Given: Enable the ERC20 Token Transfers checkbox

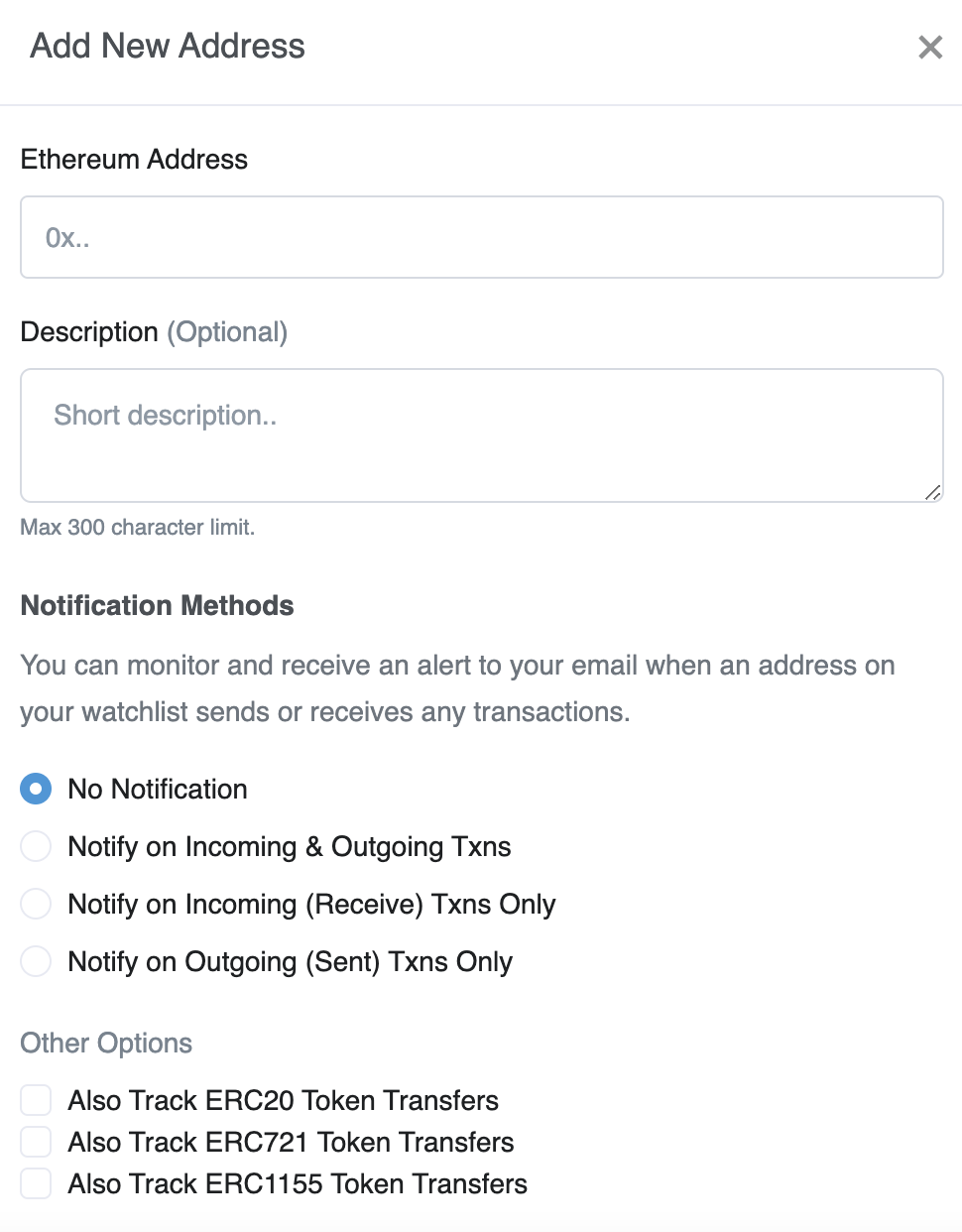Looking at the screenshot, I should click(36, 1100).
